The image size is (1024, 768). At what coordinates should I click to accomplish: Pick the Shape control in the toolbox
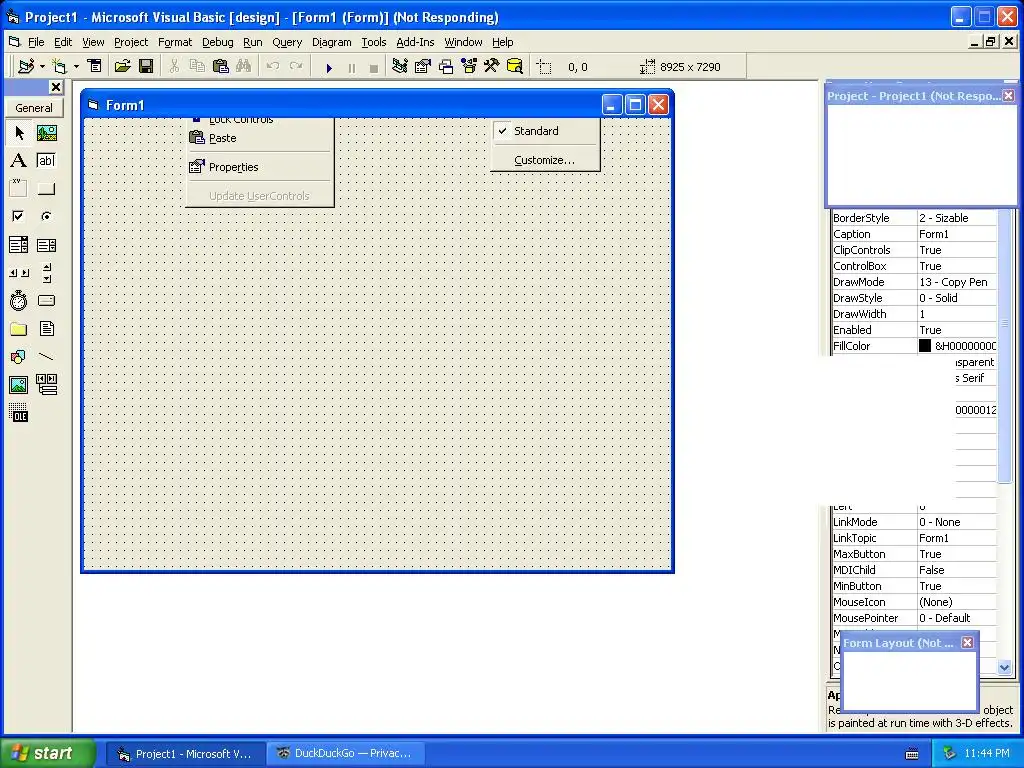19,357
